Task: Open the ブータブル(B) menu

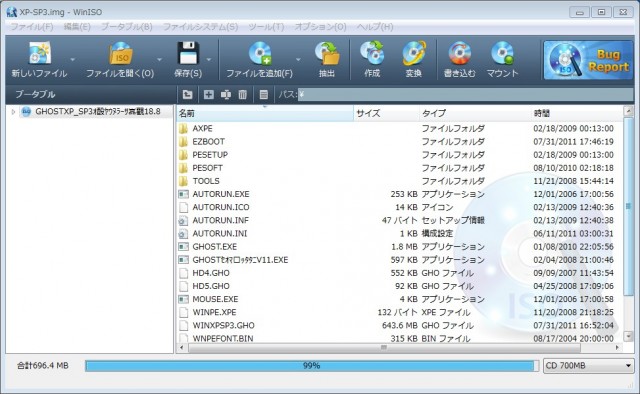Action: 127,27
